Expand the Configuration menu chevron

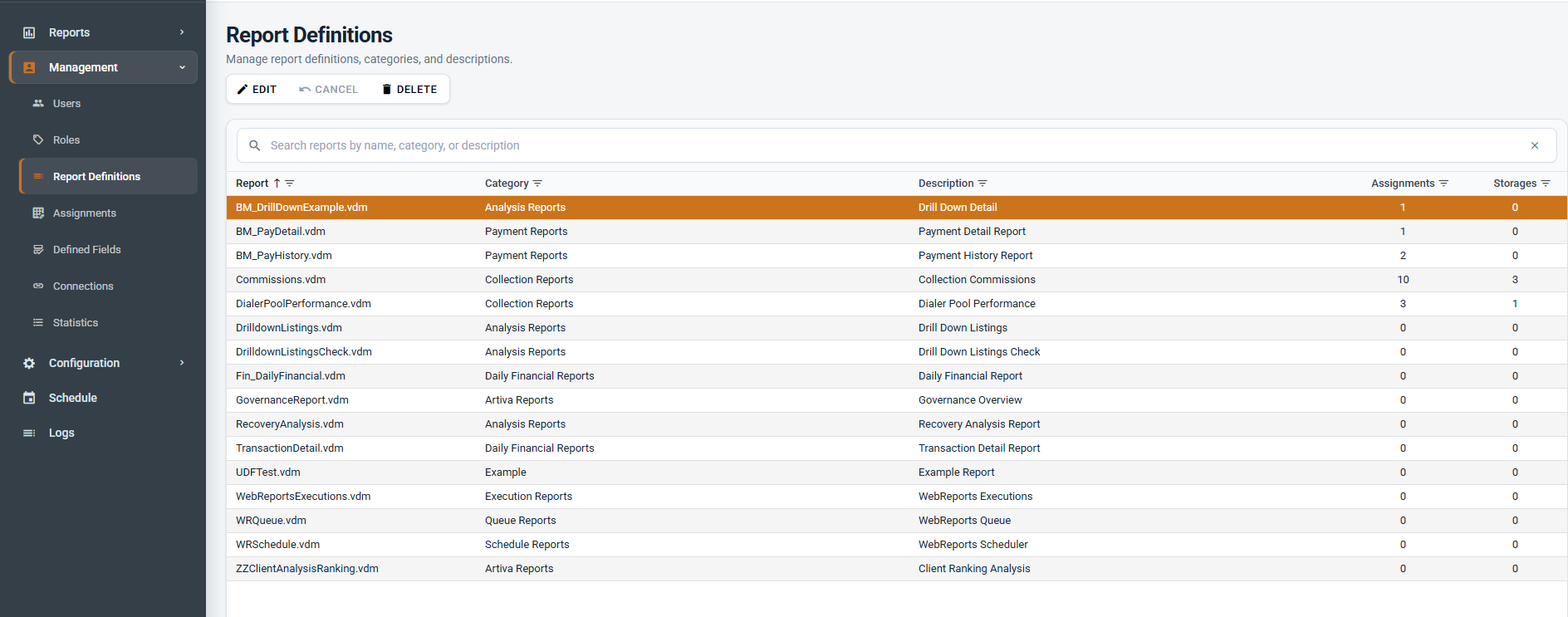click(182, 363)
